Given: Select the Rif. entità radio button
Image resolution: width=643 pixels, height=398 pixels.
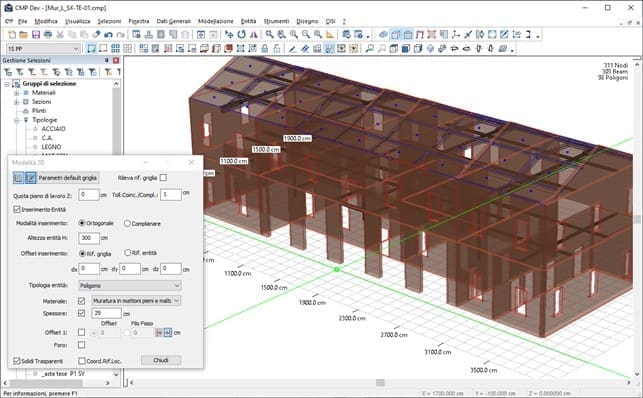Looking at the screenshot, I should coord(128,253).
